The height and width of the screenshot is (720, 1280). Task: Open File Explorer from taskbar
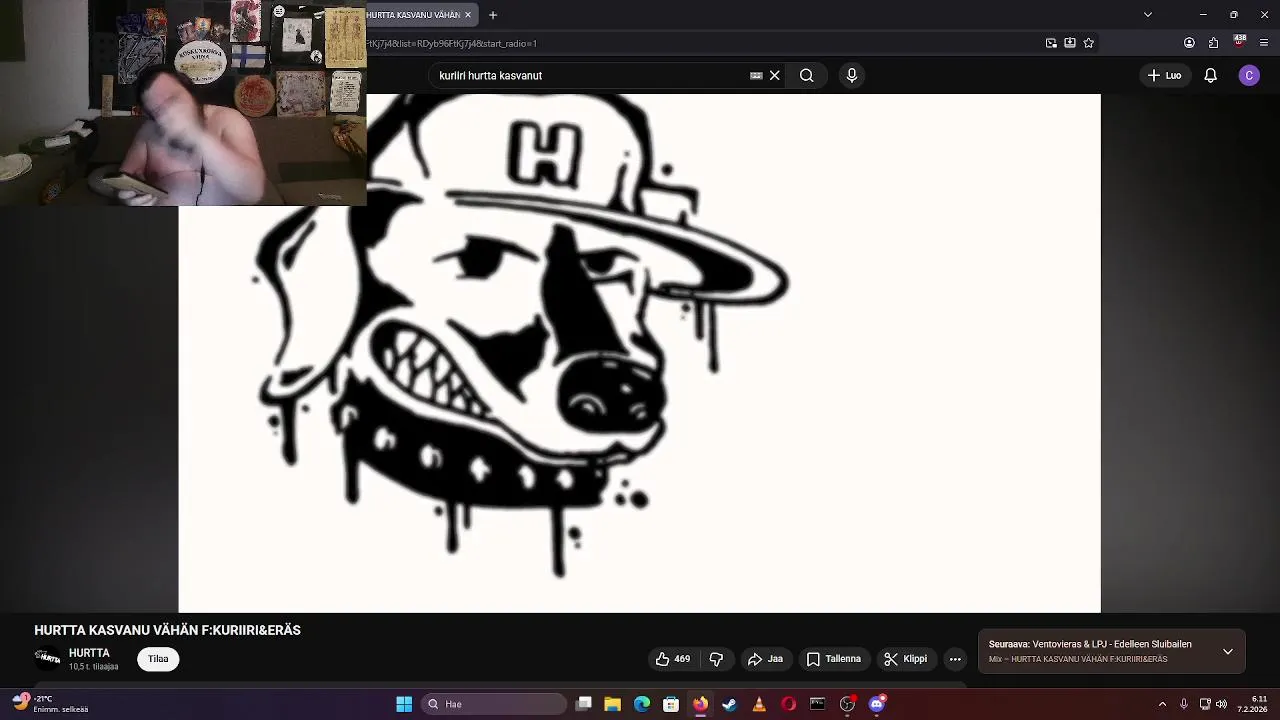(613, 704)
